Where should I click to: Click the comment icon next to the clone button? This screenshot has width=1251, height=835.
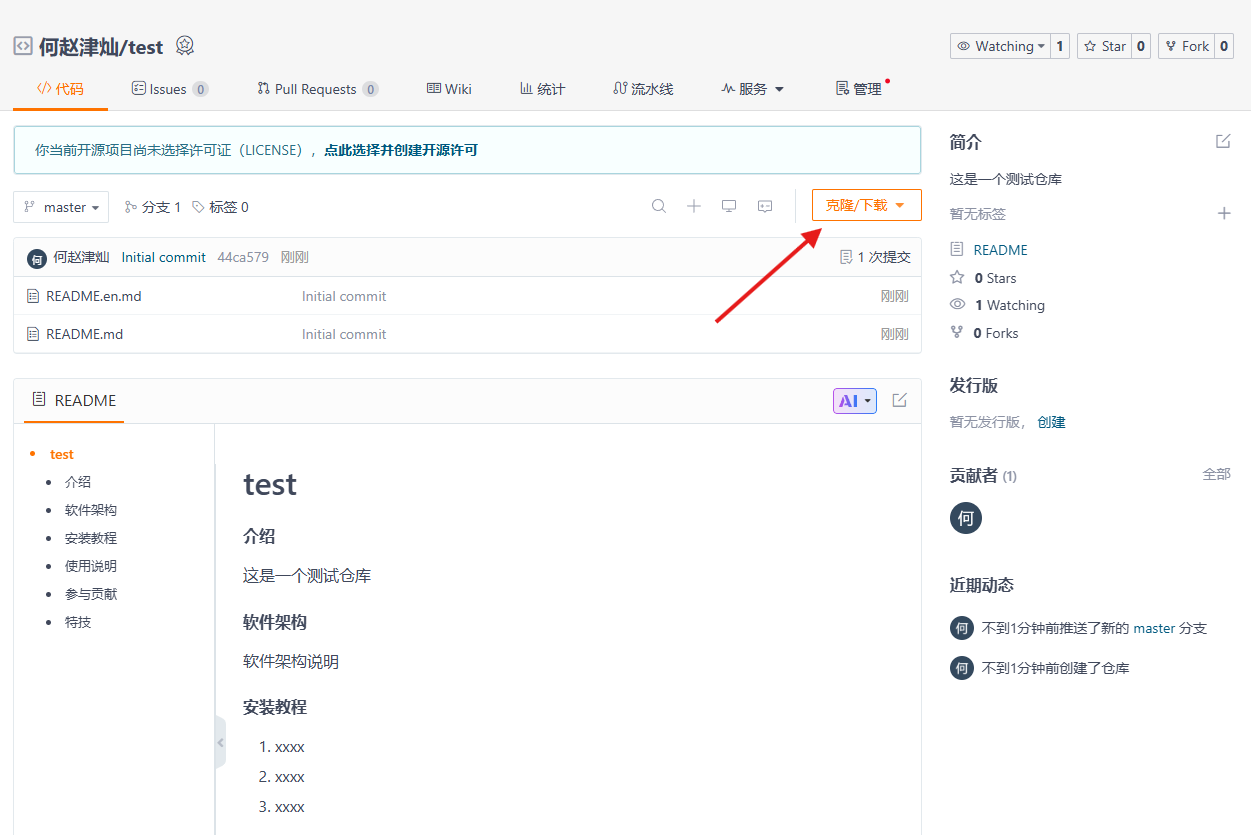click(x=765, y=206)
